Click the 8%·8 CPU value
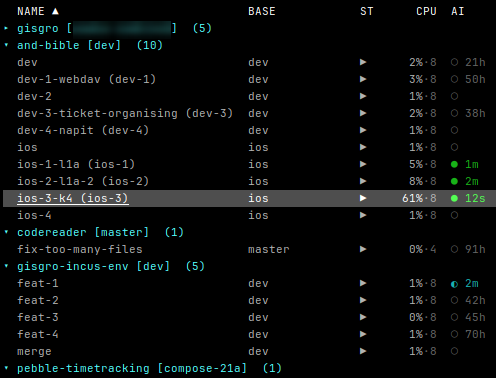This screenshot has width=496, height=378. point(423,181)
